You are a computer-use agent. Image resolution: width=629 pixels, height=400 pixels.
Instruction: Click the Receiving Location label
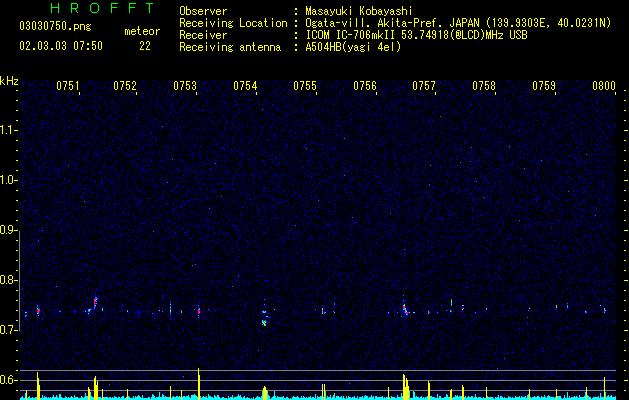pyautogui.click(x=233, y=23)
